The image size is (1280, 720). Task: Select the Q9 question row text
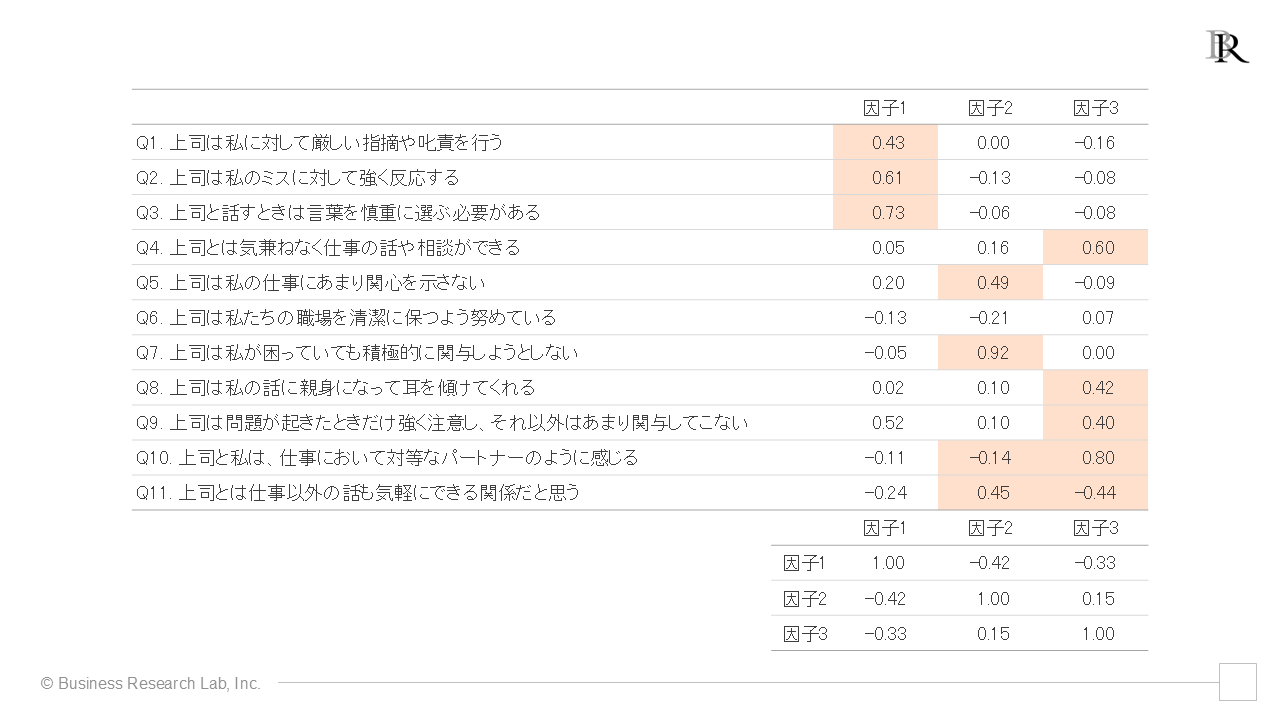click(x=442, y=423)
